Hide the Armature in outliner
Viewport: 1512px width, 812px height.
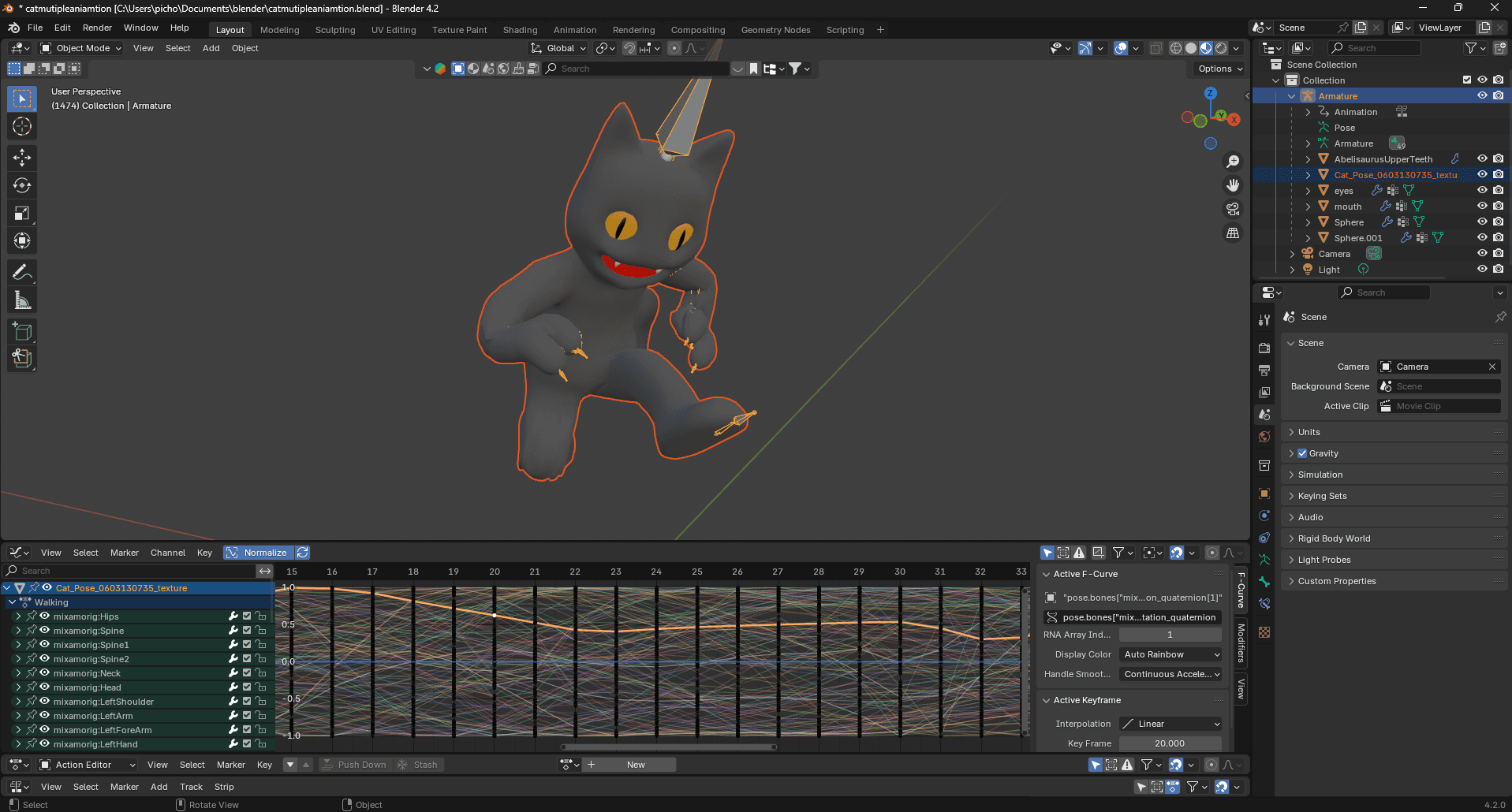click(1482, 96)
